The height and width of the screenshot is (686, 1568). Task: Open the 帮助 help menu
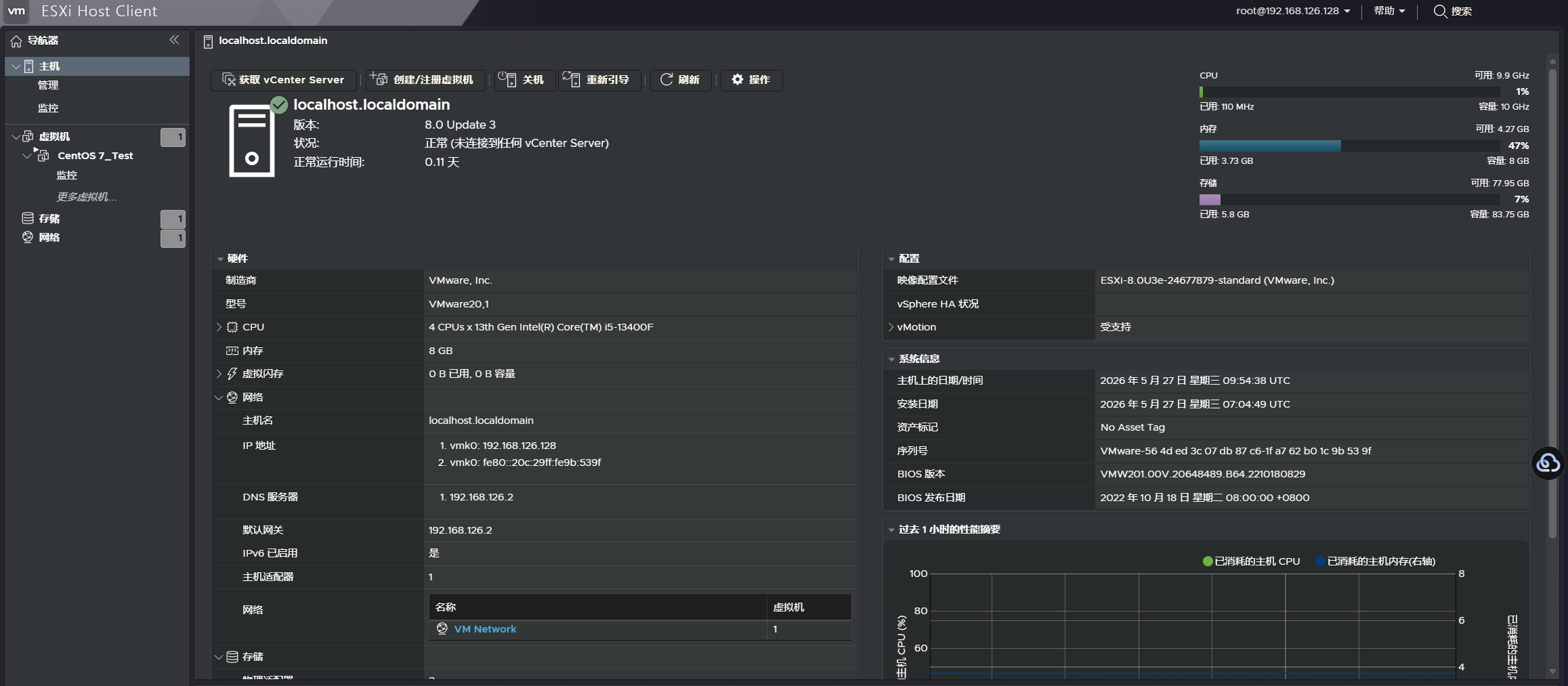click(x=1389, y=11)
